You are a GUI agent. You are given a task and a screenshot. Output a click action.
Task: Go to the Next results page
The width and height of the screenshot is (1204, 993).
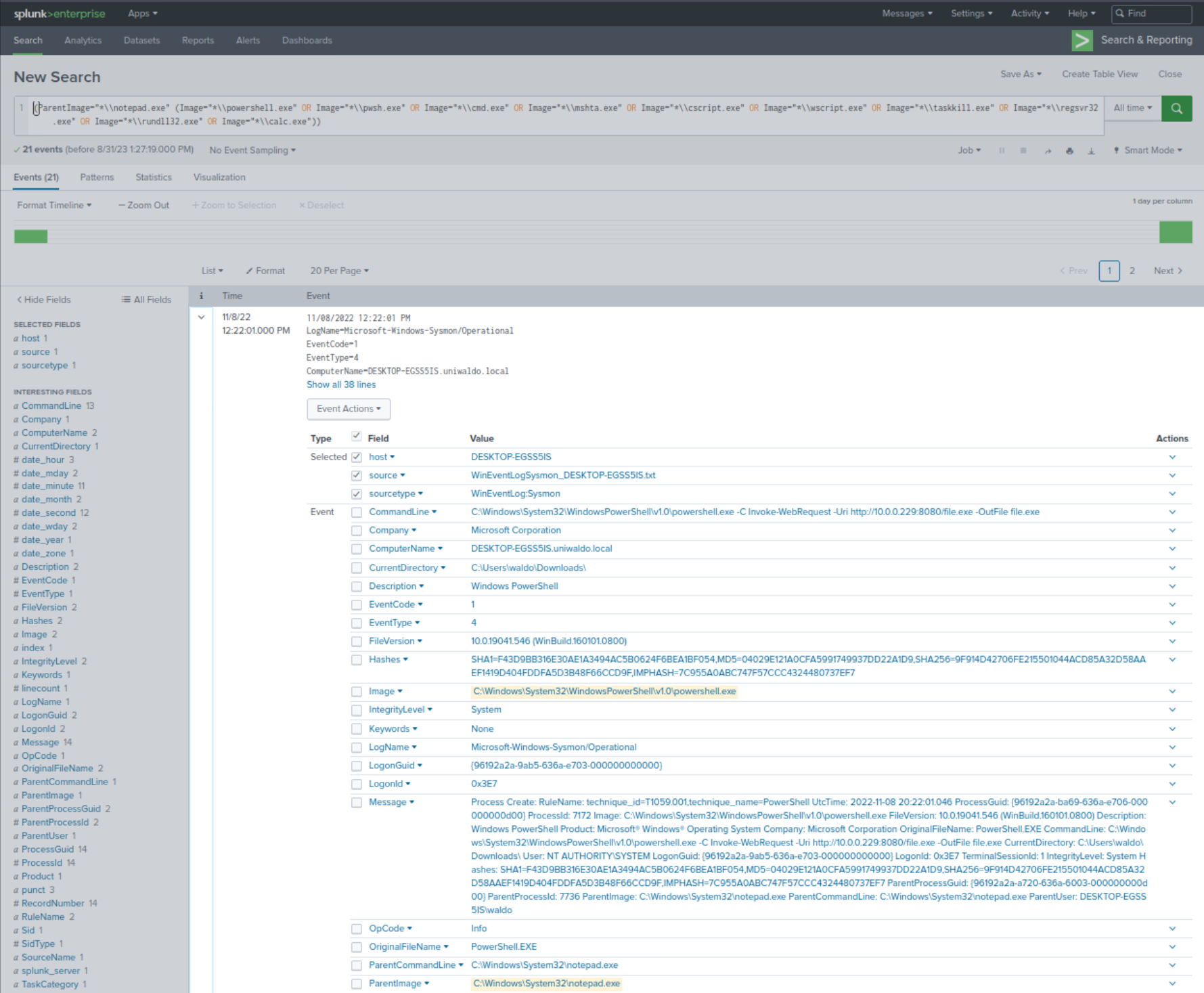[x=1167, y=271]
